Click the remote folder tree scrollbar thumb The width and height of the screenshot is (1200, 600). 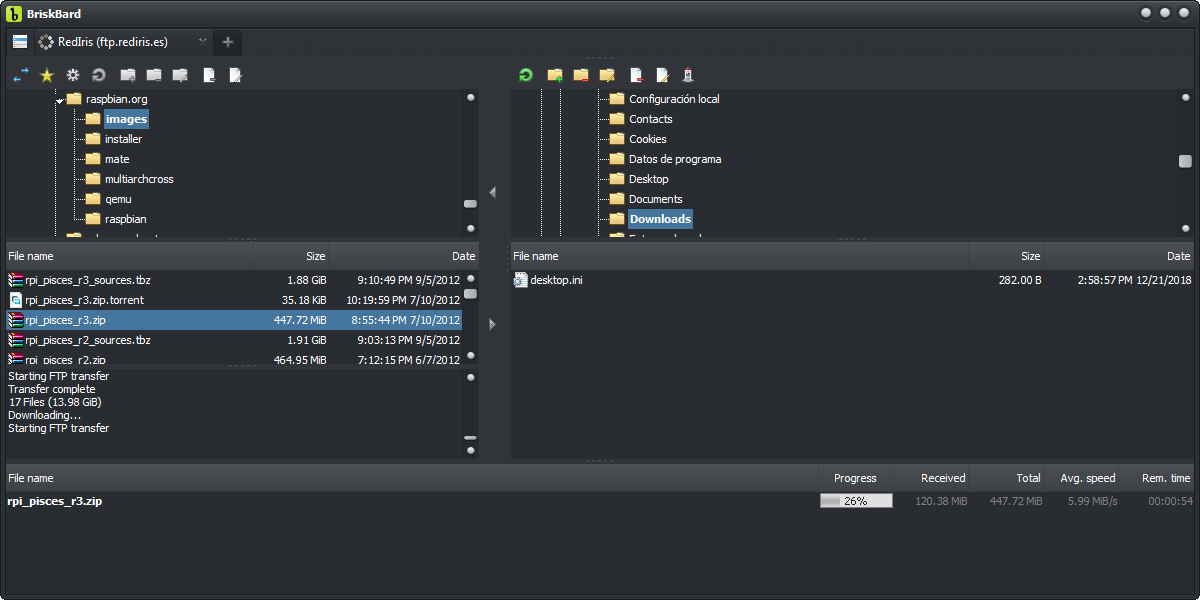[470, 203]
